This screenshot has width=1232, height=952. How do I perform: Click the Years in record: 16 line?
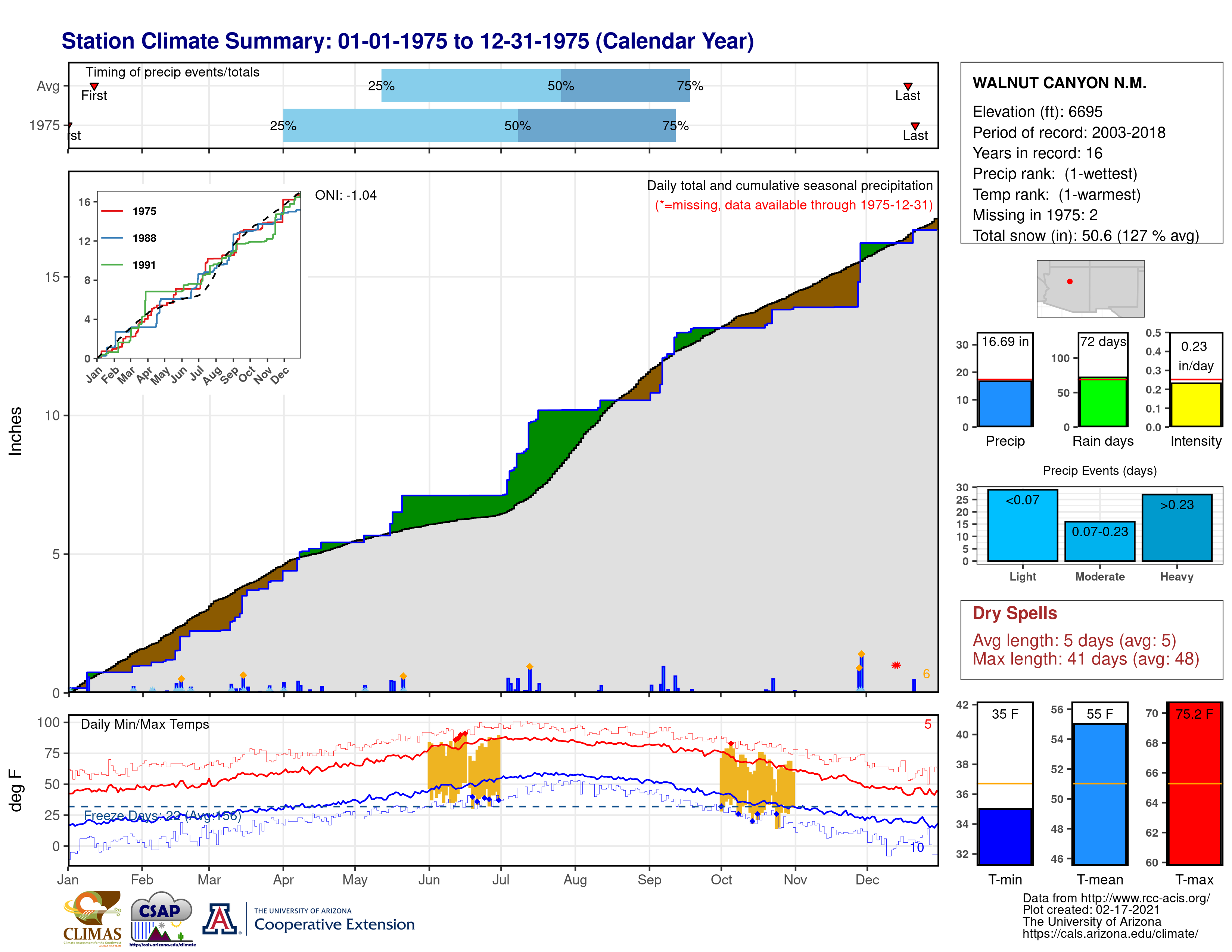1037,153
